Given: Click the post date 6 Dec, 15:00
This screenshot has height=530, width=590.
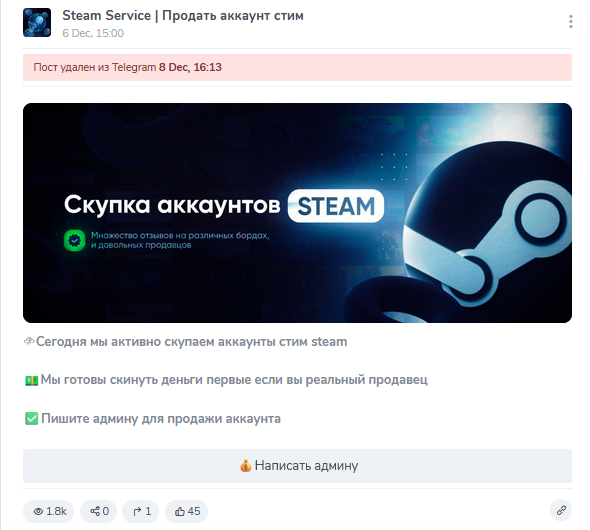Looking at the screenshot, I should 93,33.
